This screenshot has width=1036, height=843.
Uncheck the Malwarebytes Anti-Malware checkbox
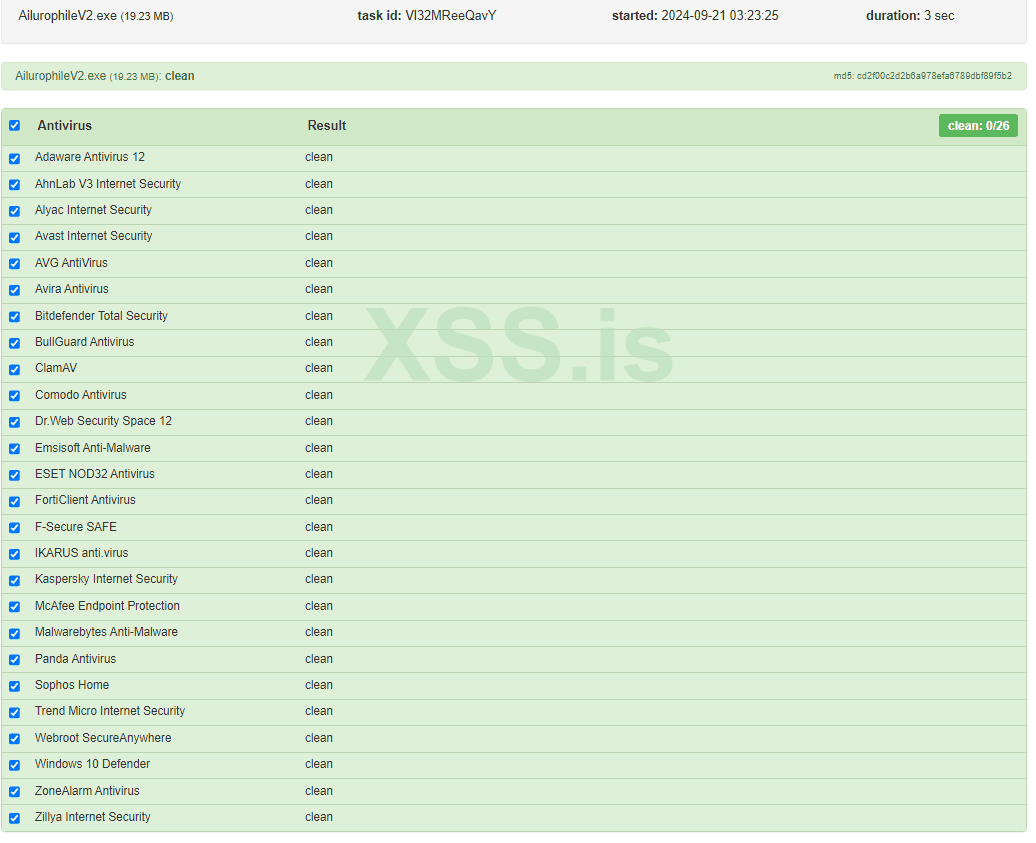15,635
